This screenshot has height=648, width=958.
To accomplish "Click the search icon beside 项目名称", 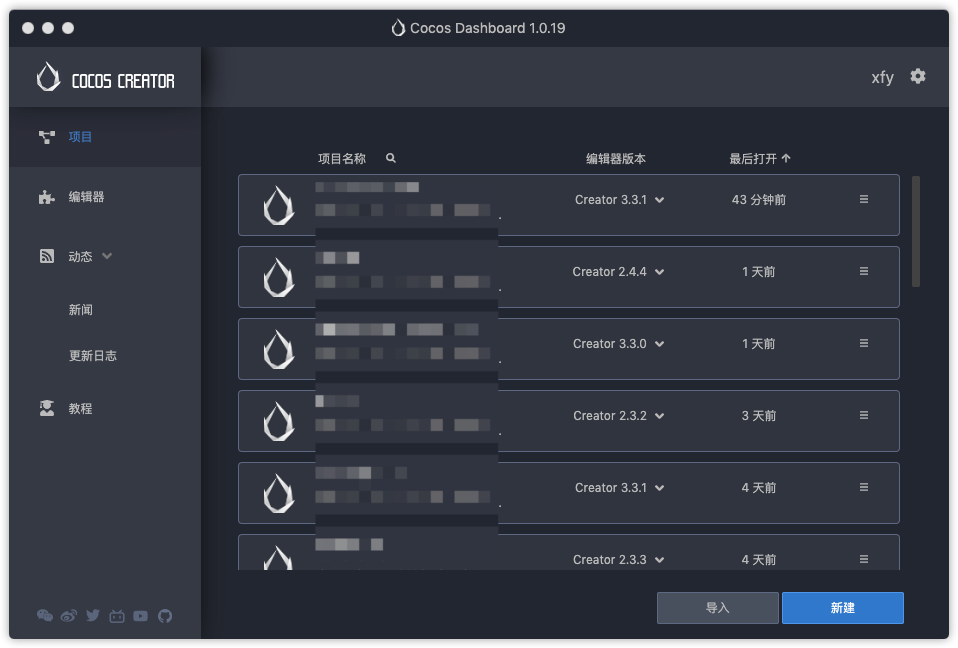I will (391, 158).
